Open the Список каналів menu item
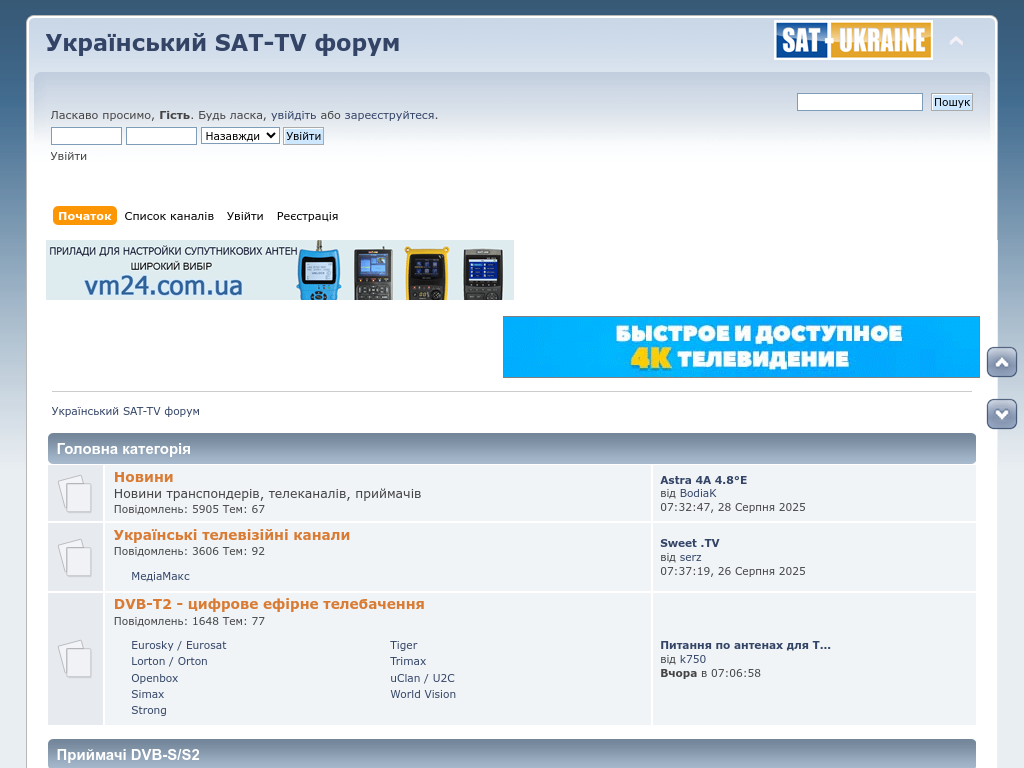 coord(169,216)
